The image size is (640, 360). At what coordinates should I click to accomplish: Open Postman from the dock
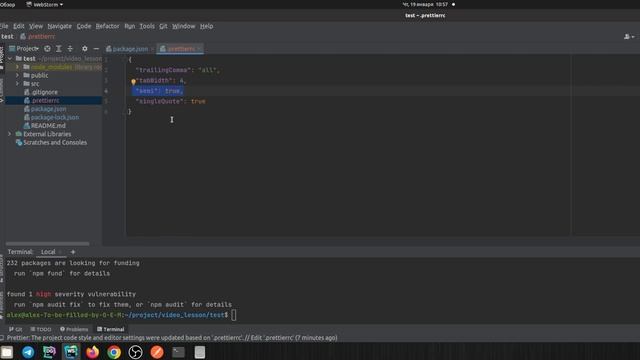point(157,352)
